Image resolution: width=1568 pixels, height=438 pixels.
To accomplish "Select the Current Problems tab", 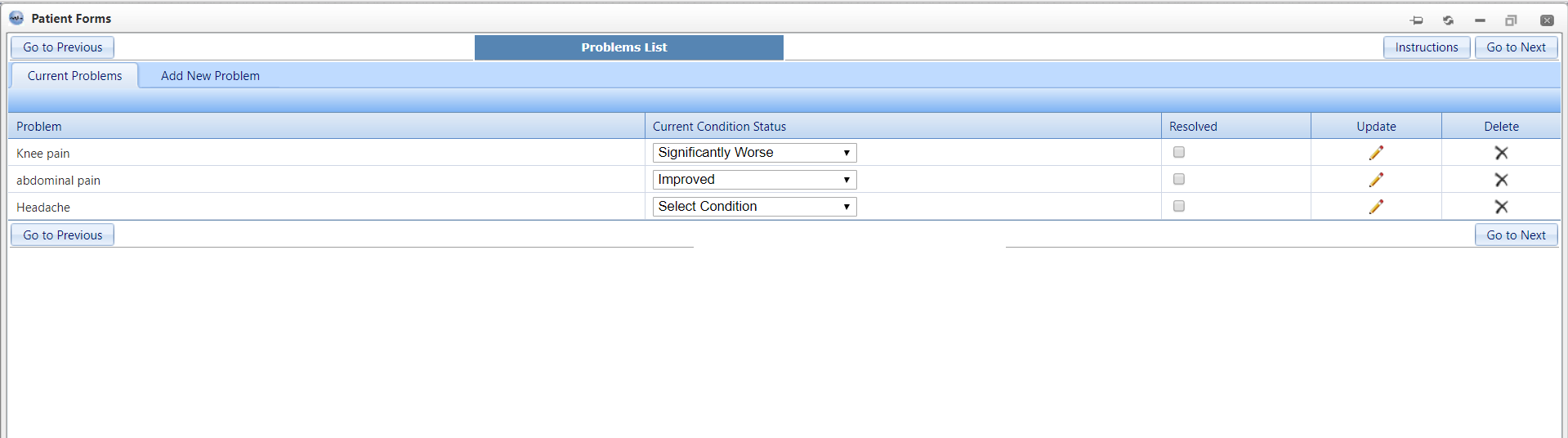I will 74,76.
